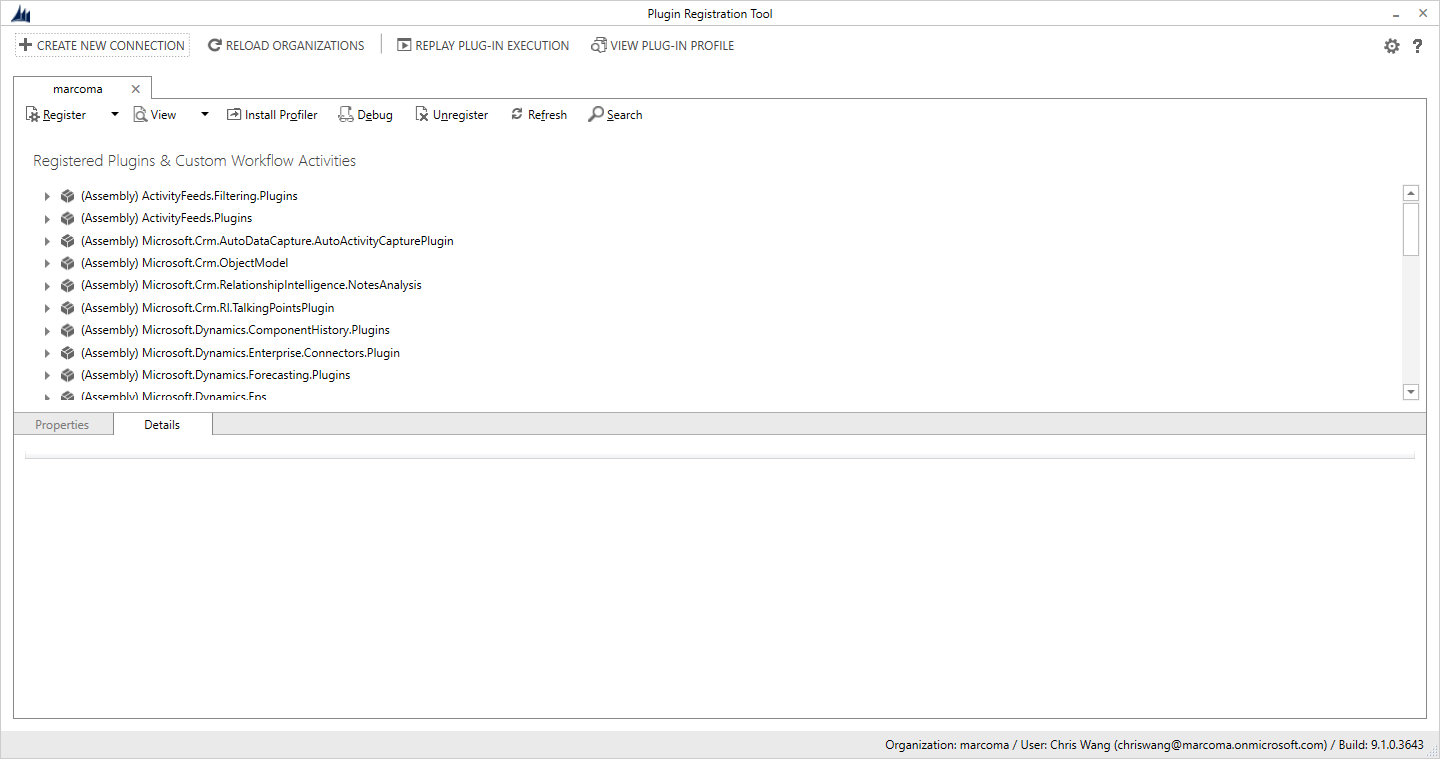Click the Debug button label
The image size is (1440, 759).
pyautogui.click(x=375, y=115)
